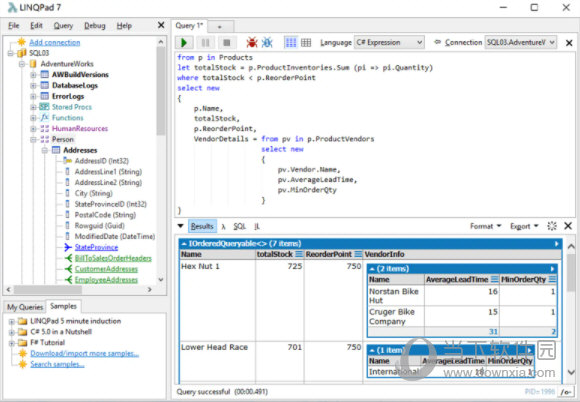This screenshot has height=402, width=580.
Task: Open the Format dropdown
Action: point(485,226)
